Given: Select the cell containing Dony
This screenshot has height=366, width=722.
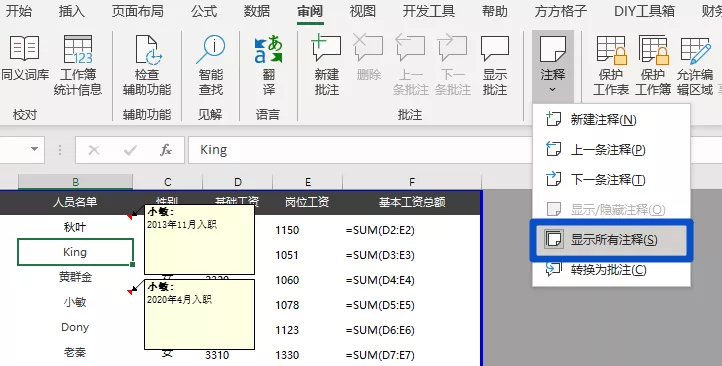Looking at the screenshot, I should [75, 327].
